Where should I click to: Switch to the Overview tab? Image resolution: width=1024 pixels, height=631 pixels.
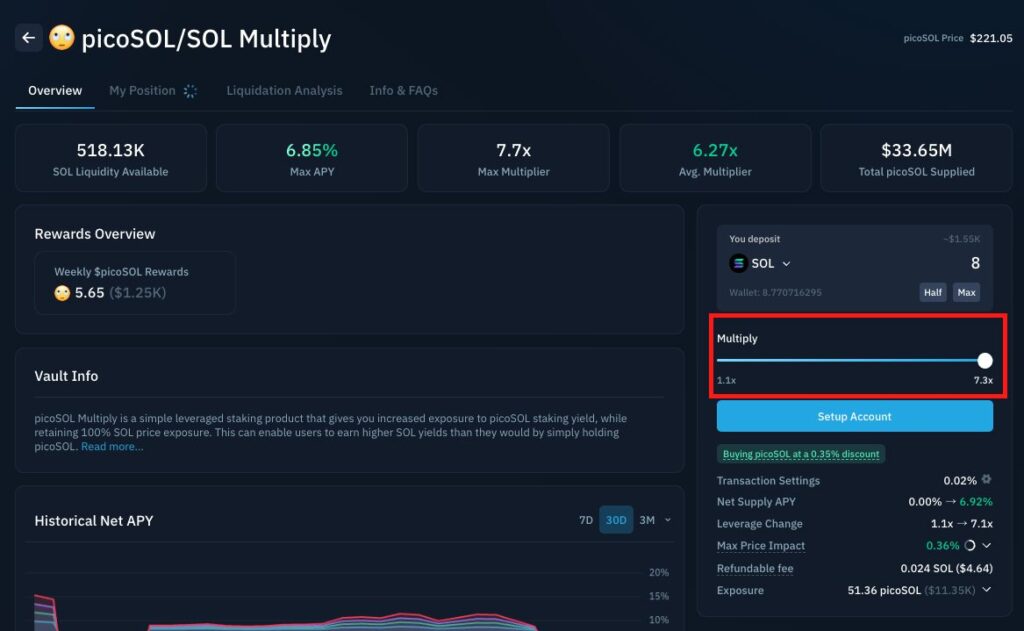tap(55, 91)
